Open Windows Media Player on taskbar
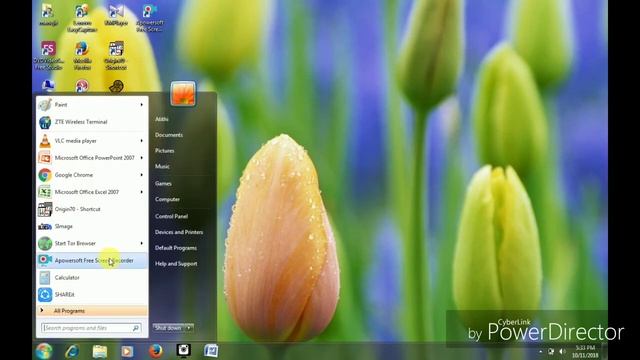 [x=127, y=351]
